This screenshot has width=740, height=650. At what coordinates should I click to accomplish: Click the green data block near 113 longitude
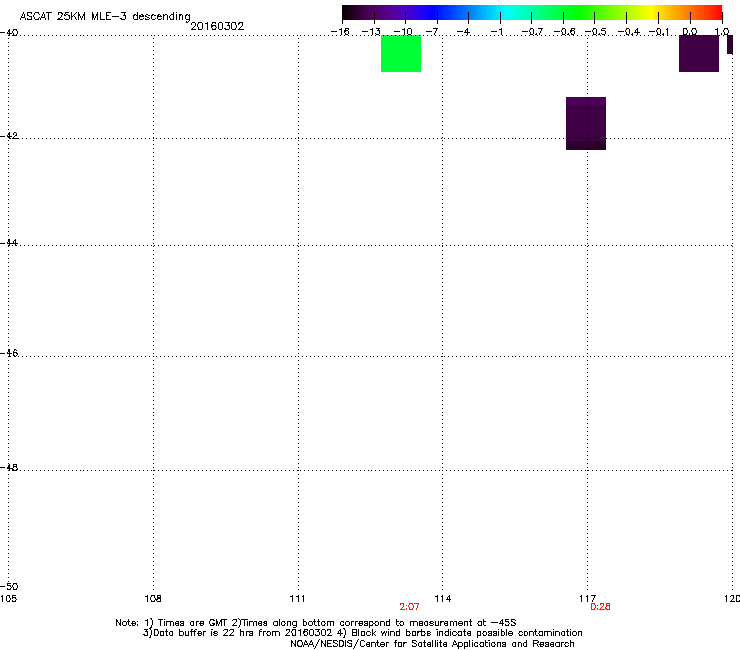tap(401, 53)
